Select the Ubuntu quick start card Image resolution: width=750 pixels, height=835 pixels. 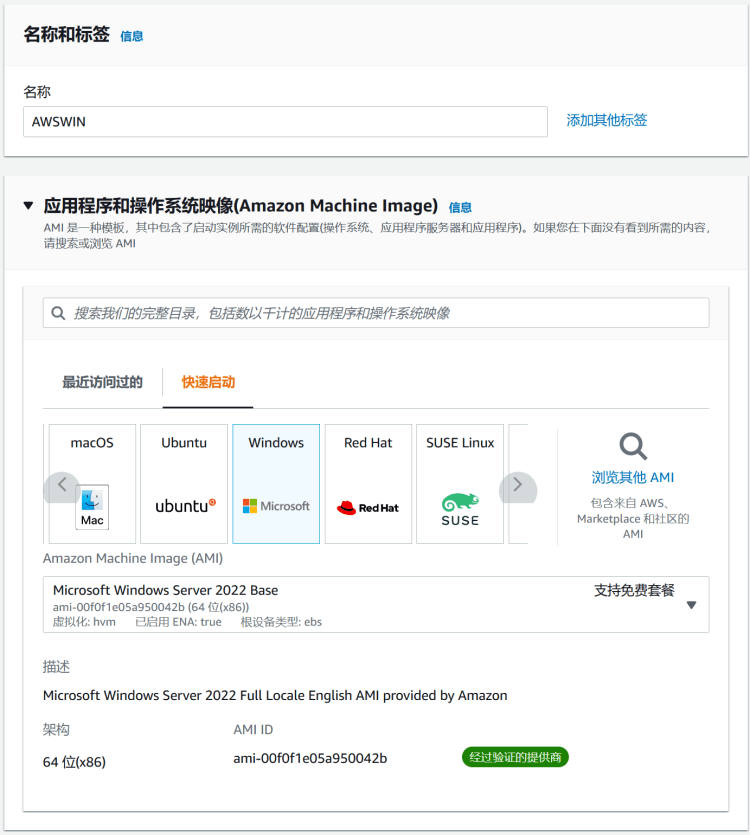click(184, 484)
